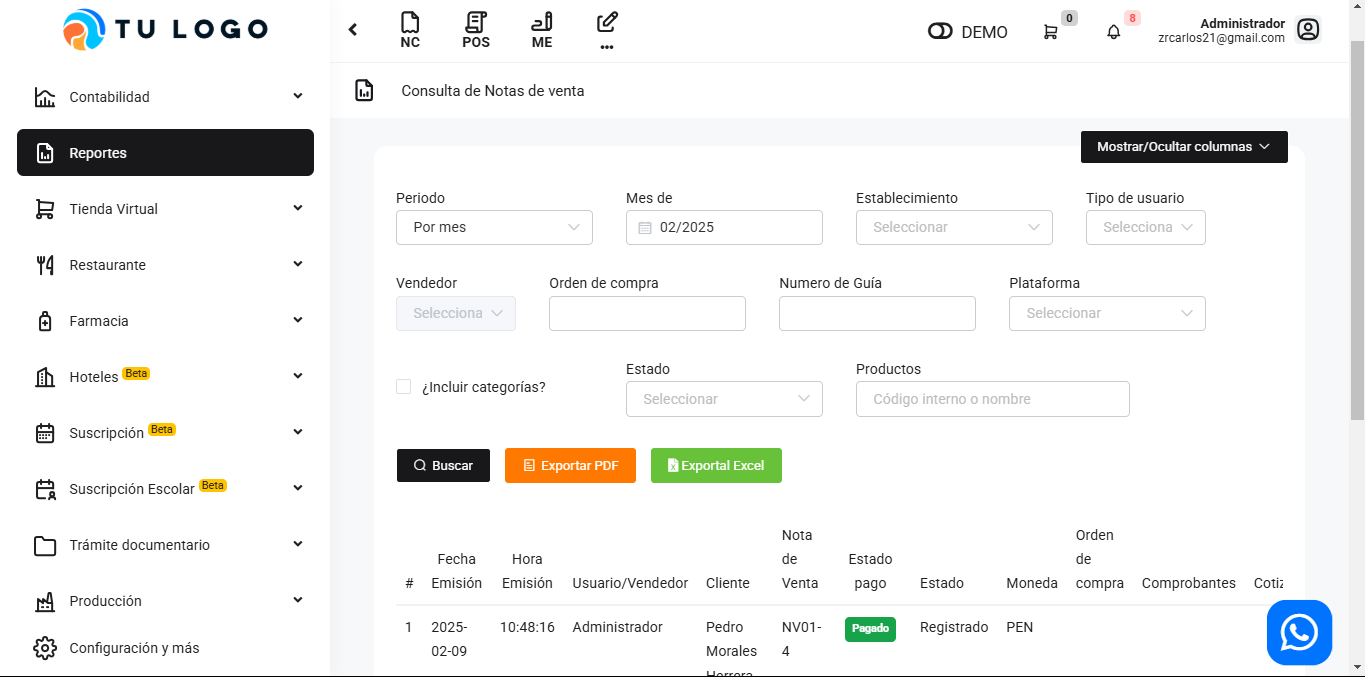Screen dimensions: 1365x677
Task: Open the Periodo dropdown
Action: point(494,228)
